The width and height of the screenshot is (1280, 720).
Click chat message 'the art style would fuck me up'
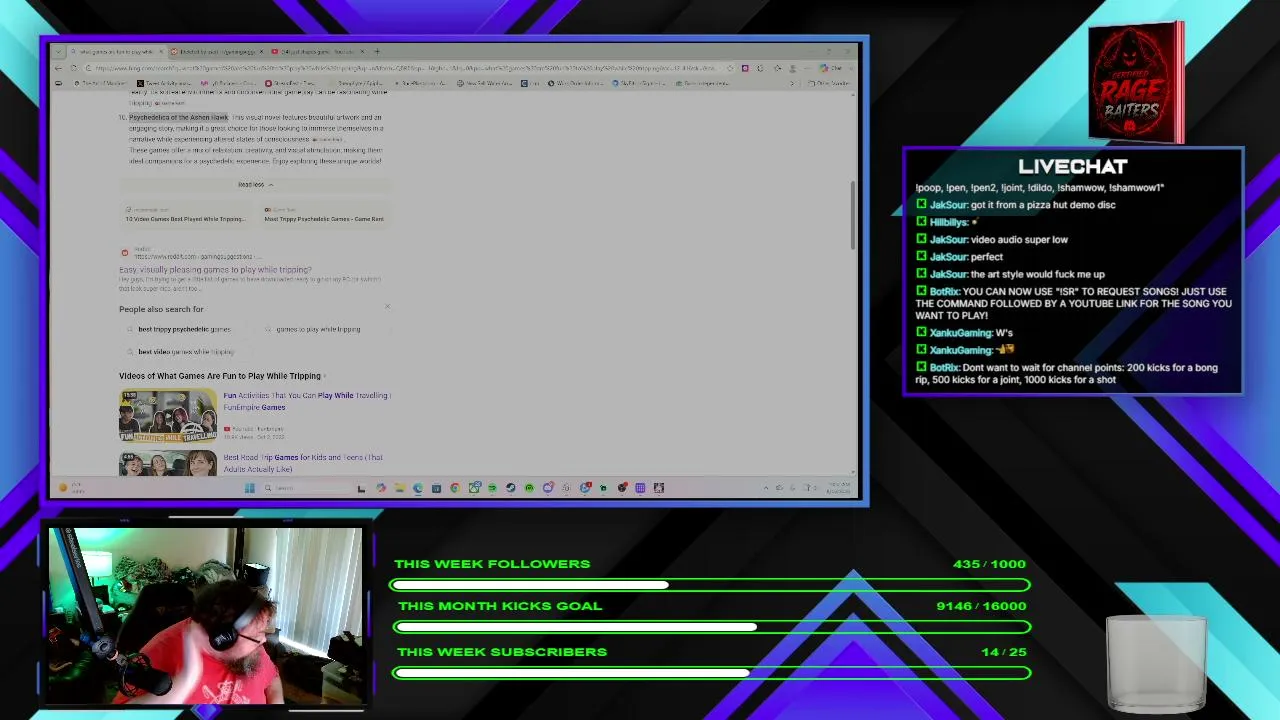click(x=1037, y=274)
